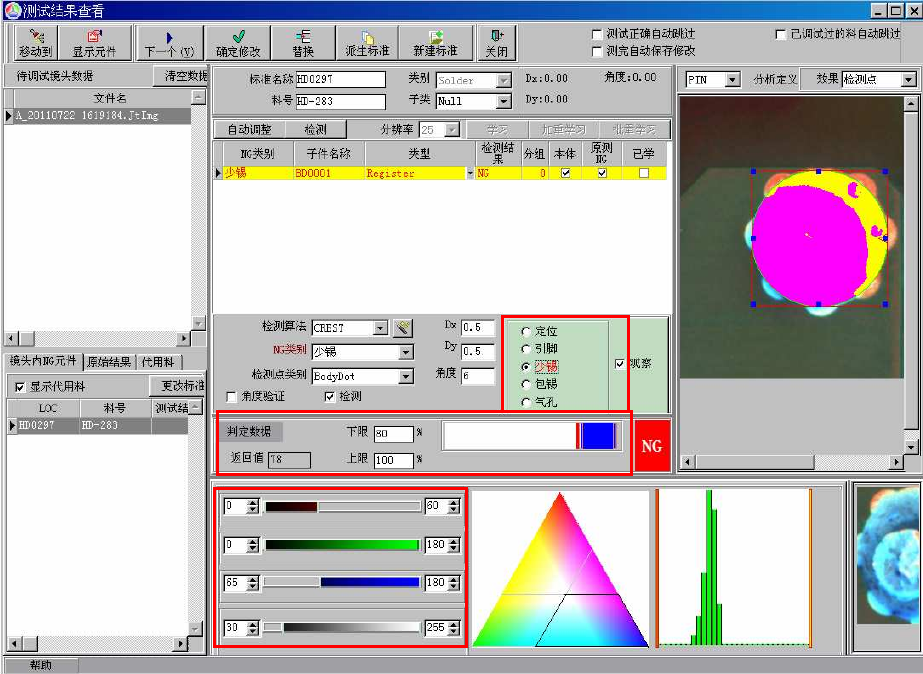Click the 移动到 toolbar icon
923x674 pixels.
click(x=34, y=43)
